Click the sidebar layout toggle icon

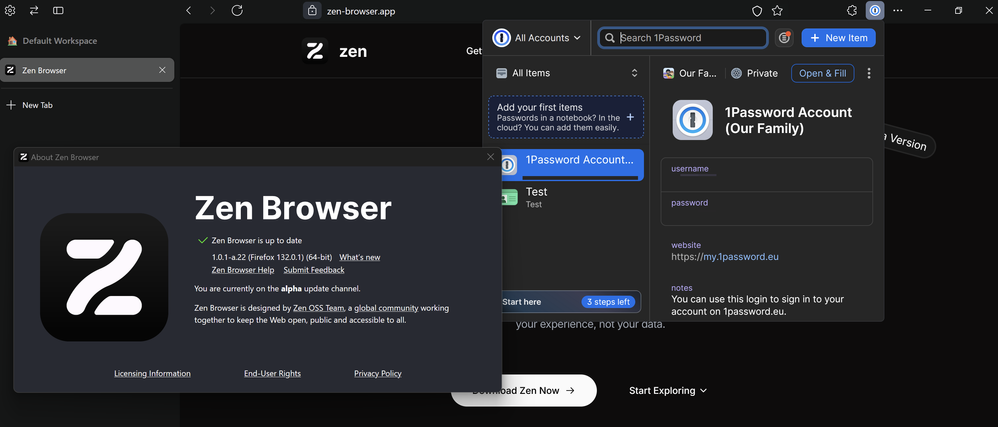click(58, 10)
